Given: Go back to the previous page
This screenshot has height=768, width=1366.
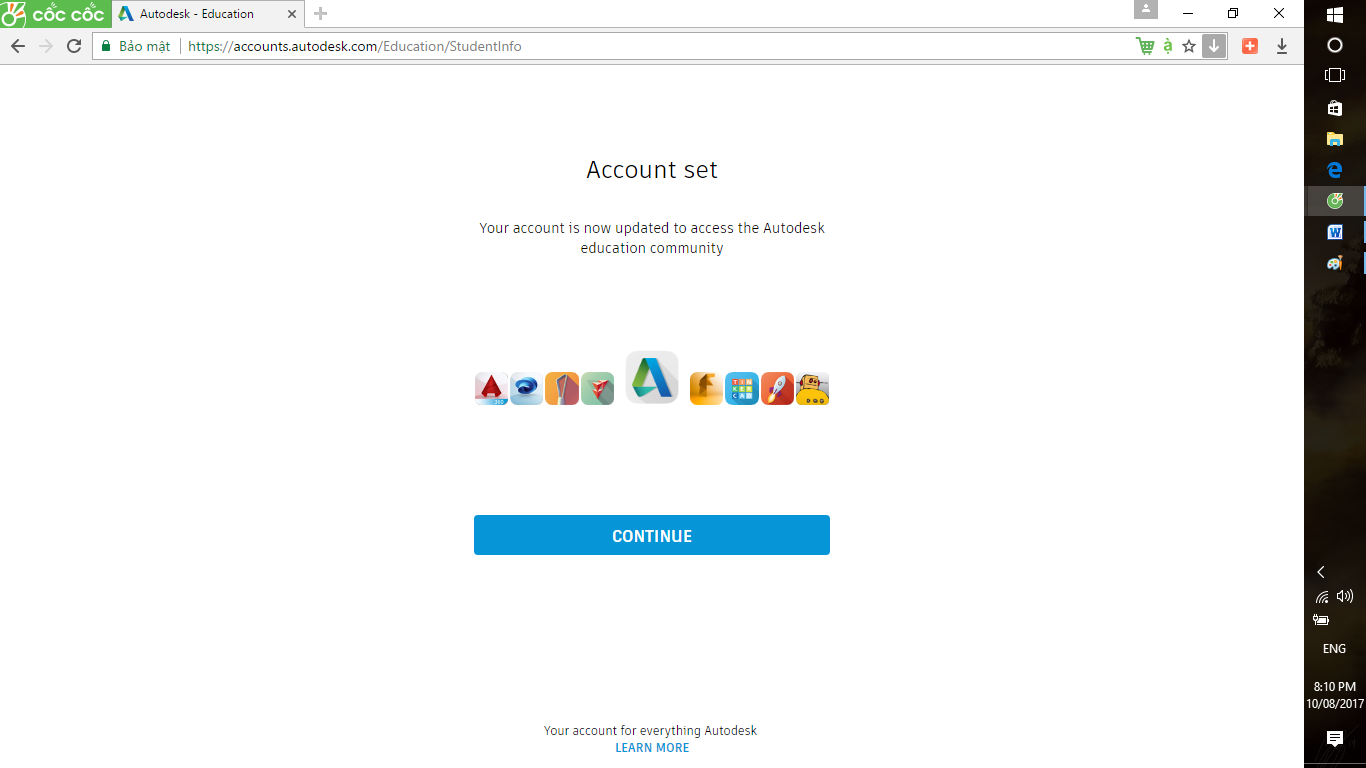Looking at the screenshot, I should click(18, 46).
